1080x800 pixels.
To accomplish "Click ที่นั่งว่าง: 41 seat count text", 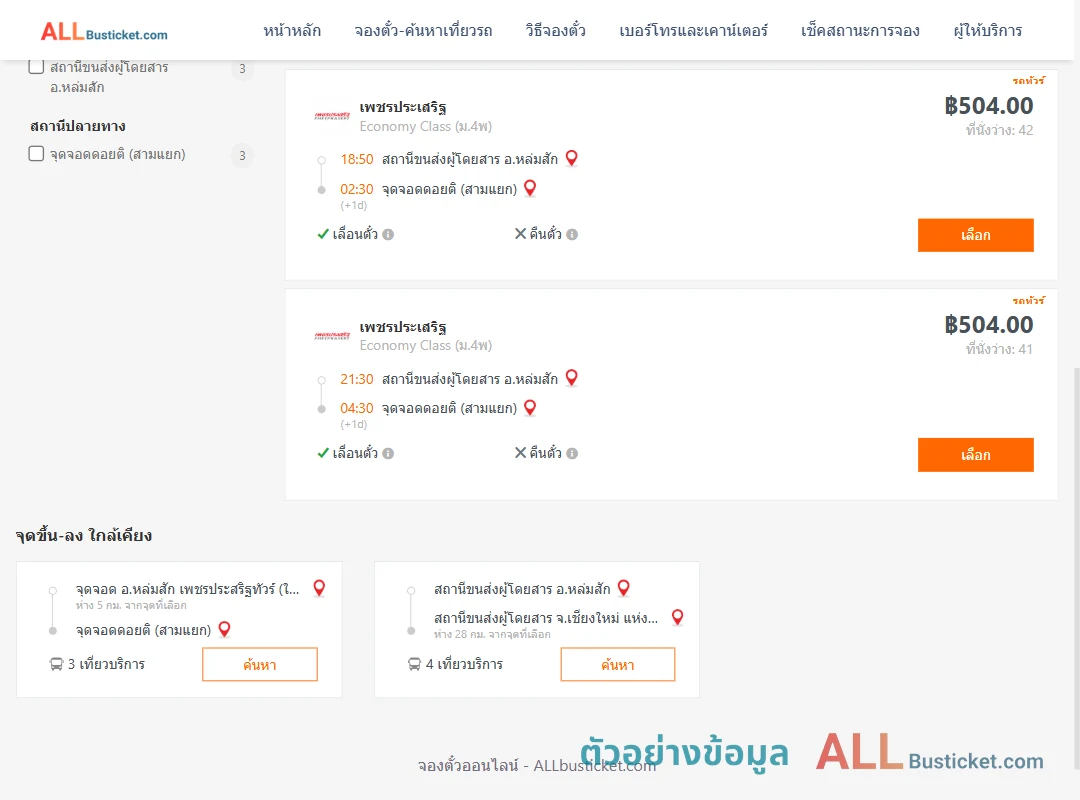I will [999, 349].
